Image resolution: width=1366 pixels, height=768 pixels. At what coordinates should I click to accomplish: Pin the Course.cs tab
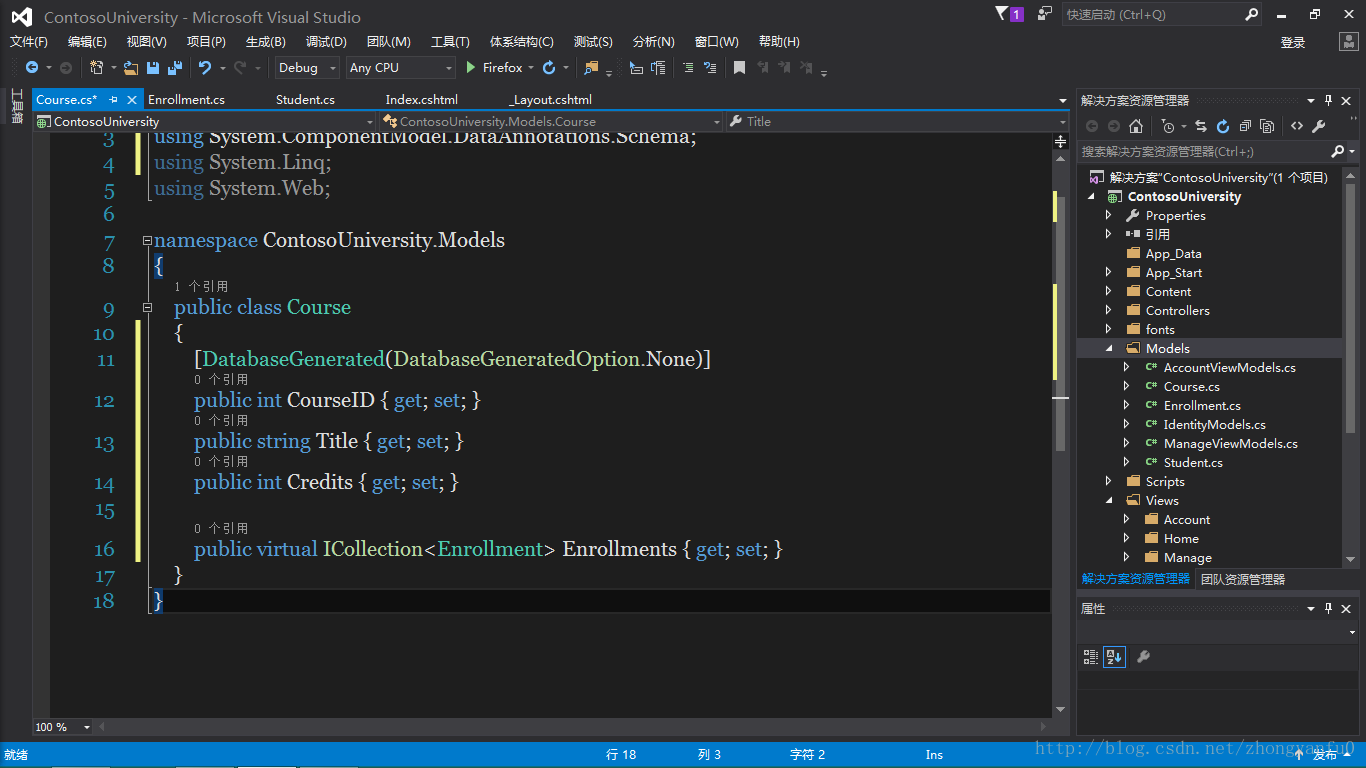pyautogui.click(x=113, y=99)
